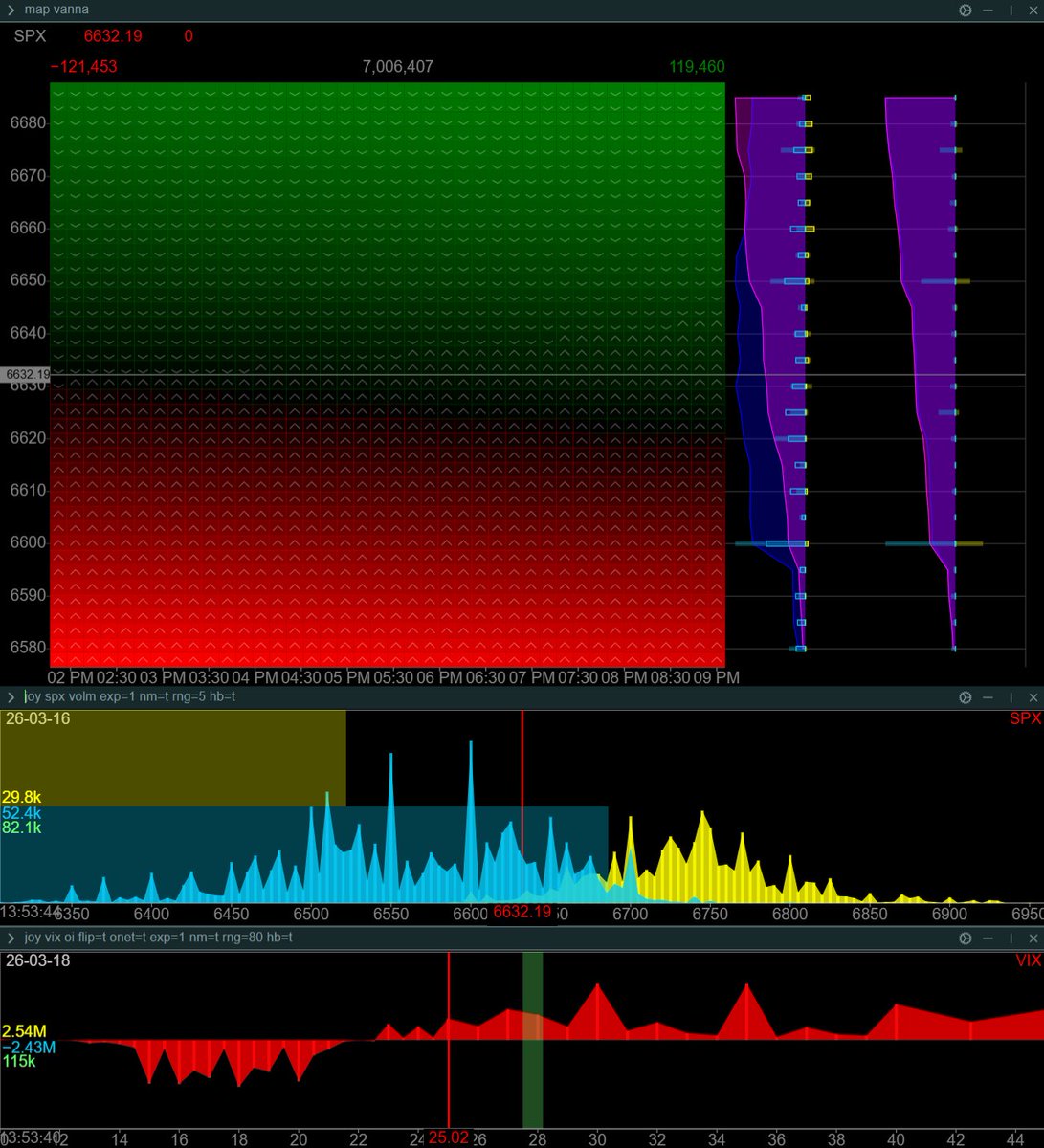Screen dimensions: 1044x1148
Task: Click the map vanna panel title
Action: [x=56, y=10]
